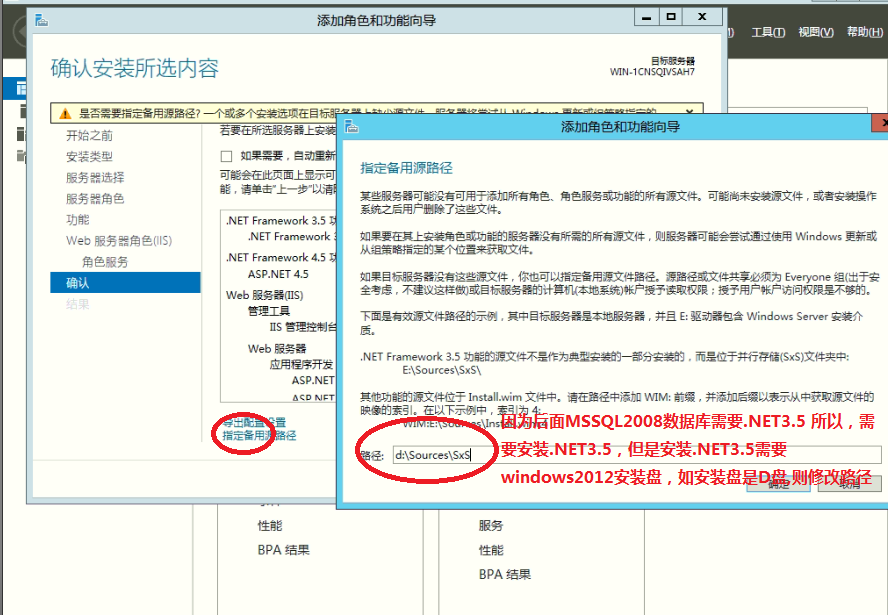The image size is (888, 615).
Task: Open the 指定备用源路径 link
Action: tap(259, 435)
